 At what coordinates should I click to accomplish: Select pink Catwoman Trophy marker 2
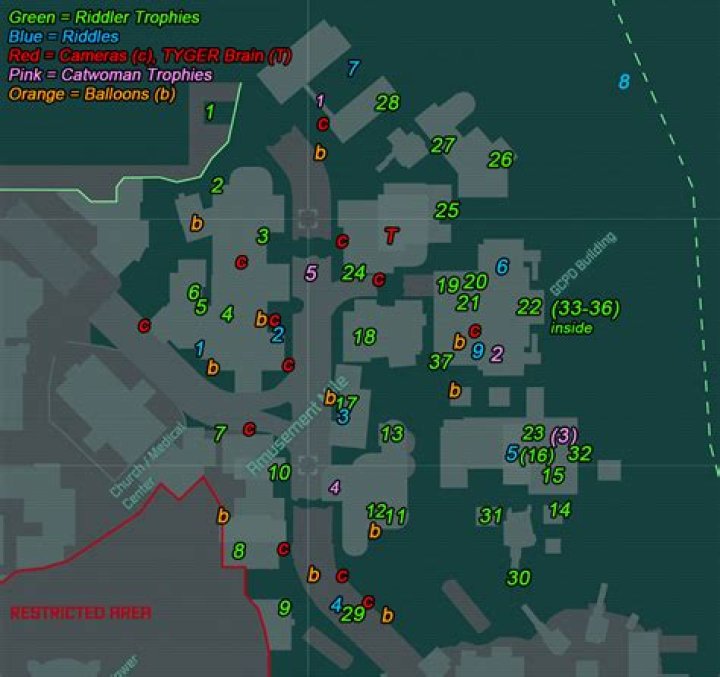[x=497, y=354]
